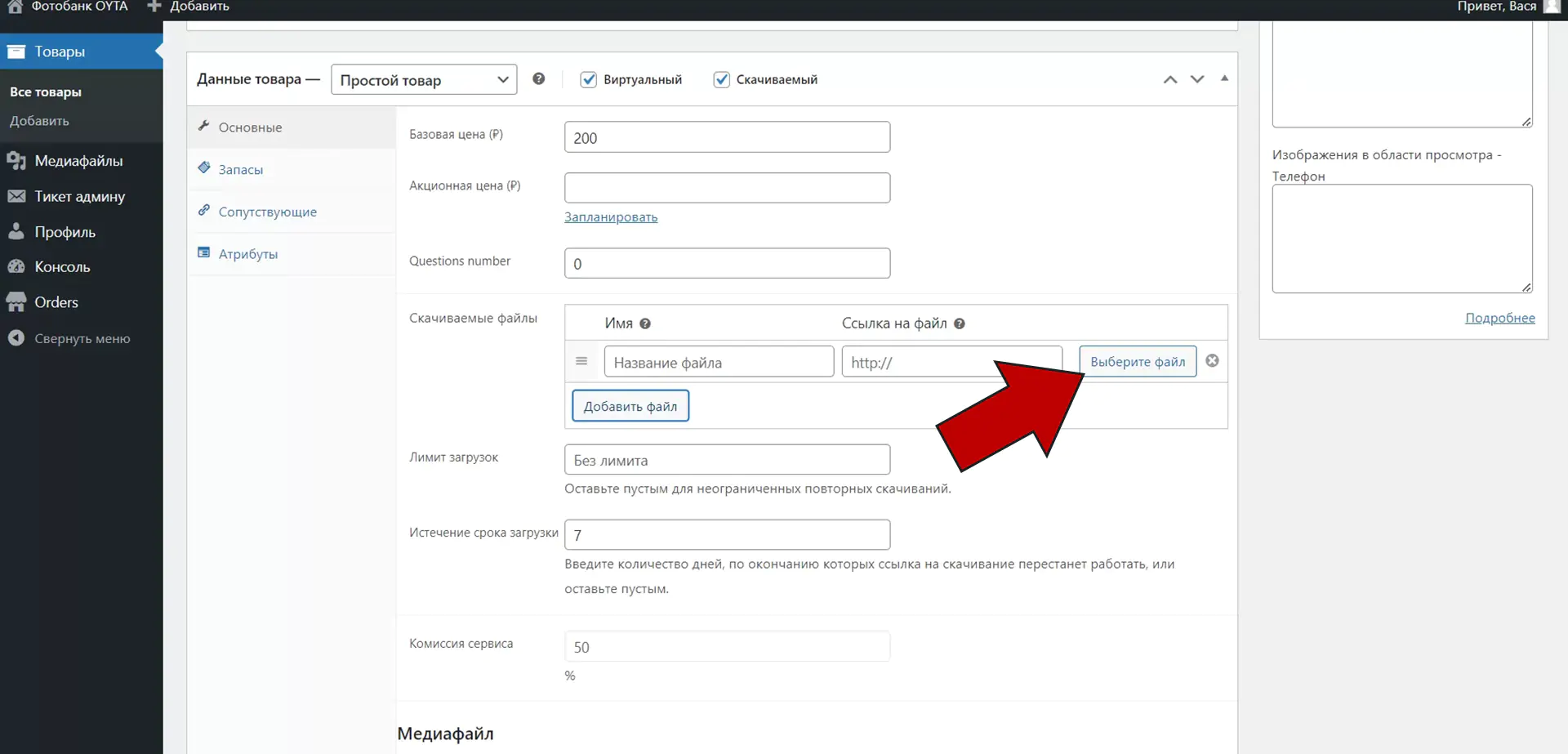This screenshot has width=1568, height=754.
Task: Remove the downloadable file row
Action: [1213, 361]
